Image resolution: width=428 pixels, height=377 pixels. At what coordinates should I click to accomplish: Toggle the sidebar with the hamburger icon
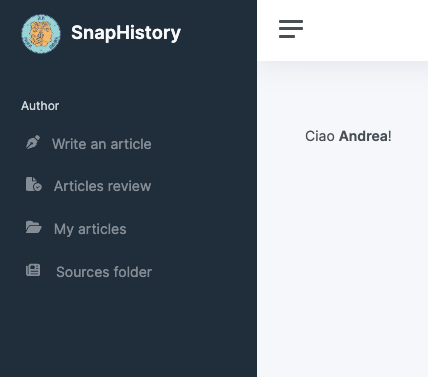pos(291,29)
